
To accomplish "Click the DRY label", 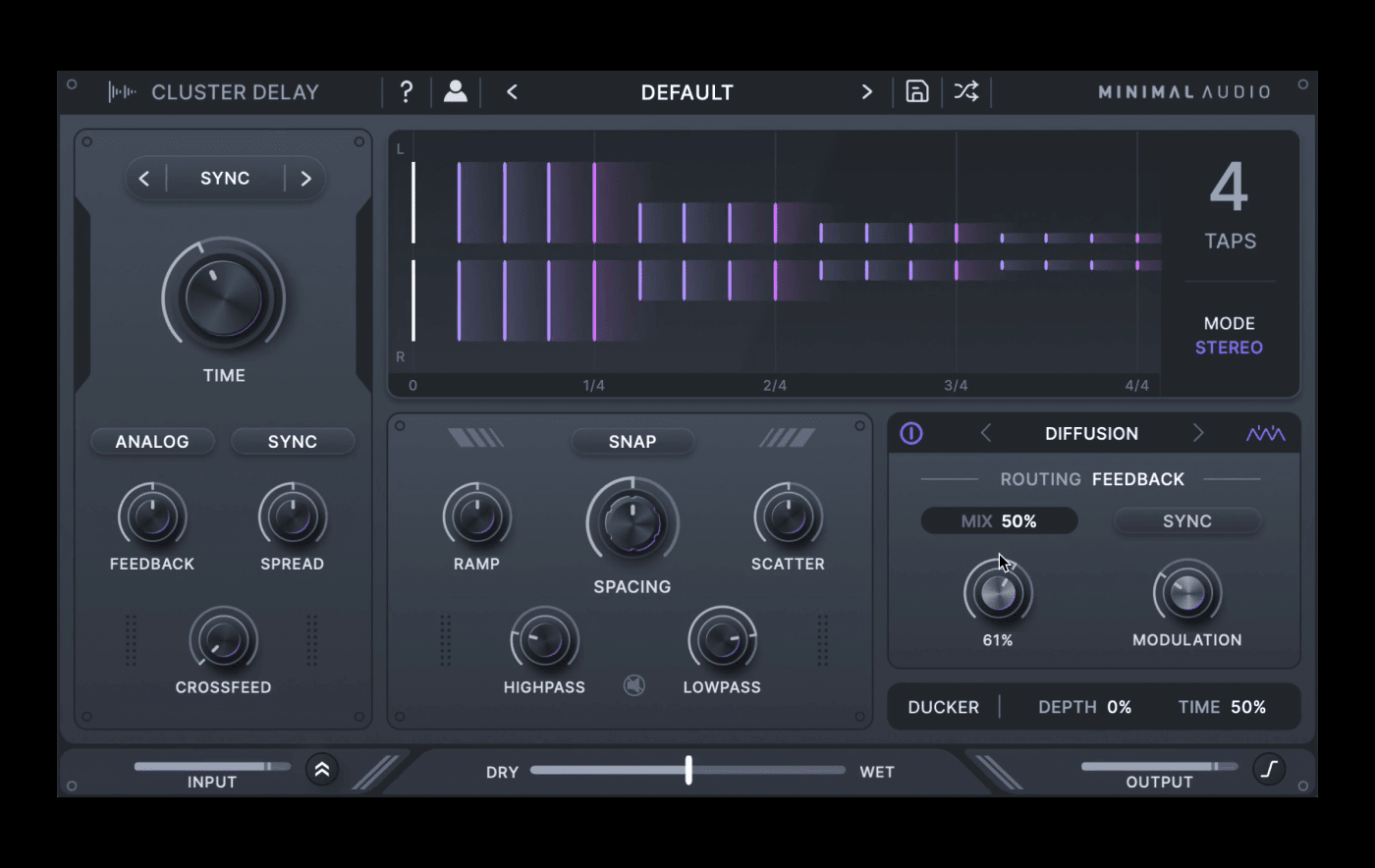I will (502, 773).
